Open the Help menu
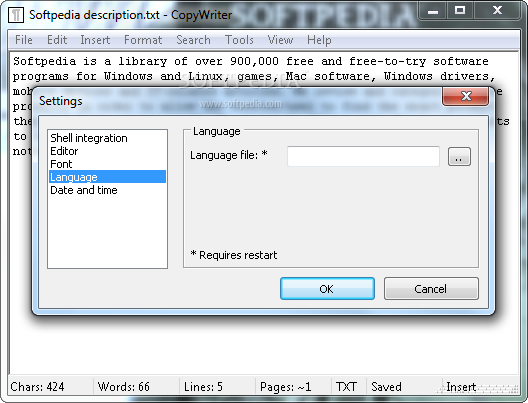This screenshot has height=403, width=528. [x=319, y=40]
